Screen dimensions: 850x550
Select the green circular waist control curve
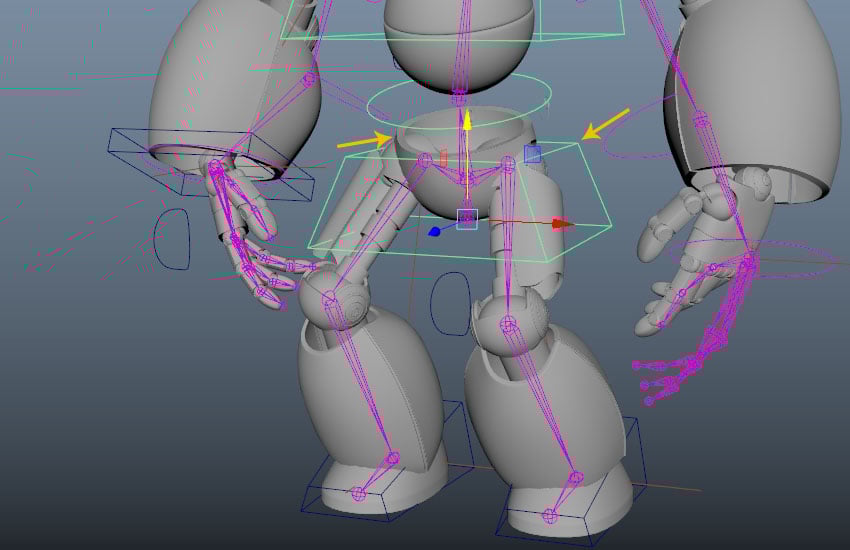[459, 101]
